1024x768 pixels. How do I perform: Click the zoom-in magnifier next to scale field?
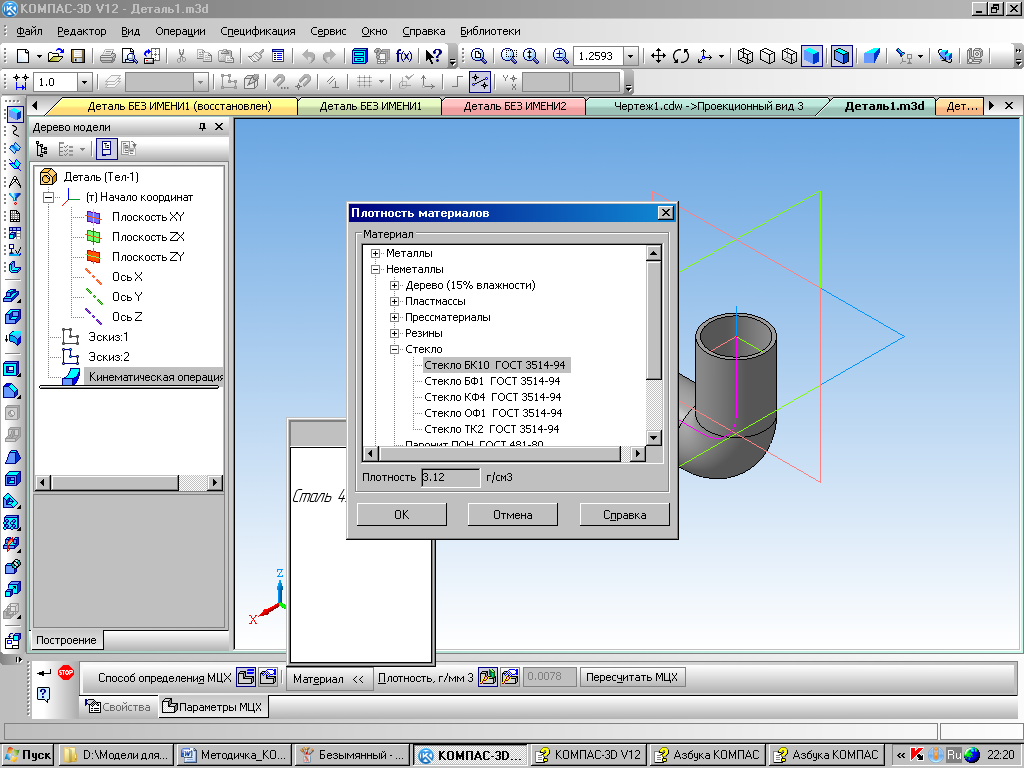560,56
